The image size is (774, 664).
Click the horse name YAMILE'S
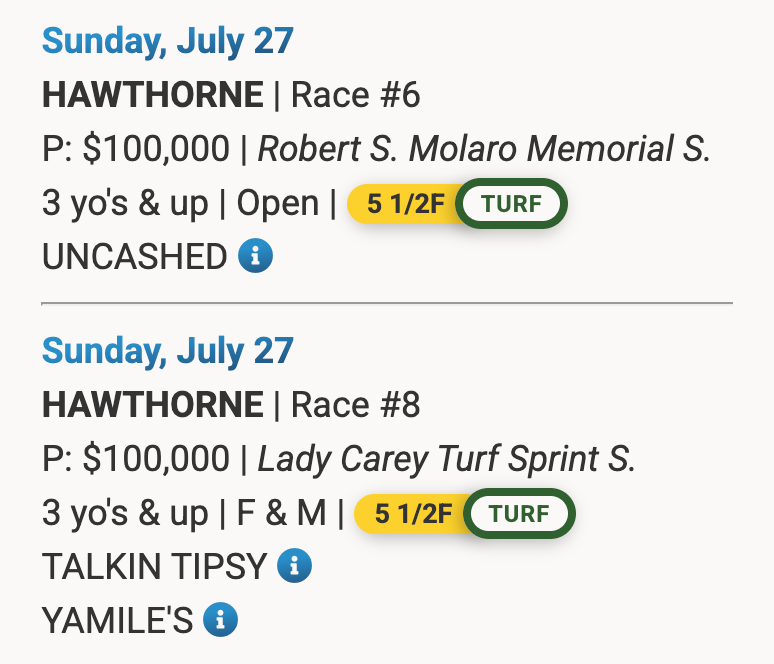[117, 621]
